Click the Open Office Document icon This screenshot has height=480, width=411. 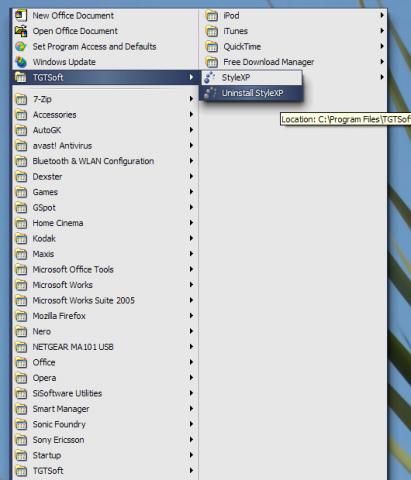point(21,31)
